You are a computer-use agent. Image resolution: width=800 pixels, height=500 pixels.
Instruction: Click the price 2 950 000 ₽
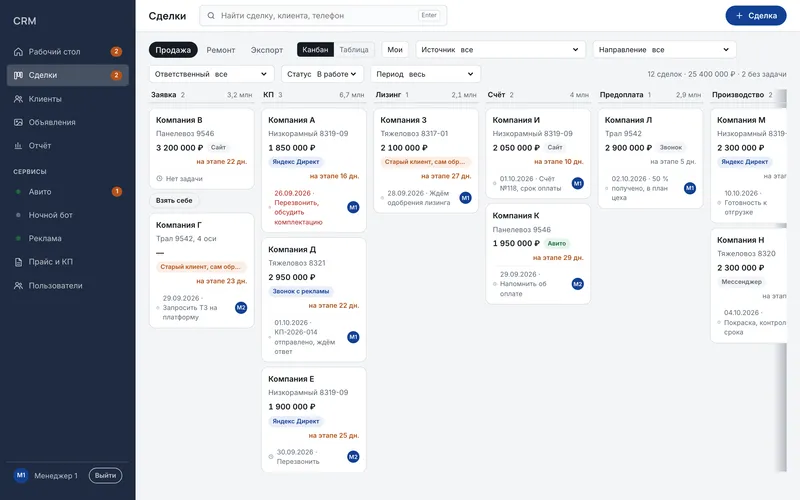[x=292, y=277]
